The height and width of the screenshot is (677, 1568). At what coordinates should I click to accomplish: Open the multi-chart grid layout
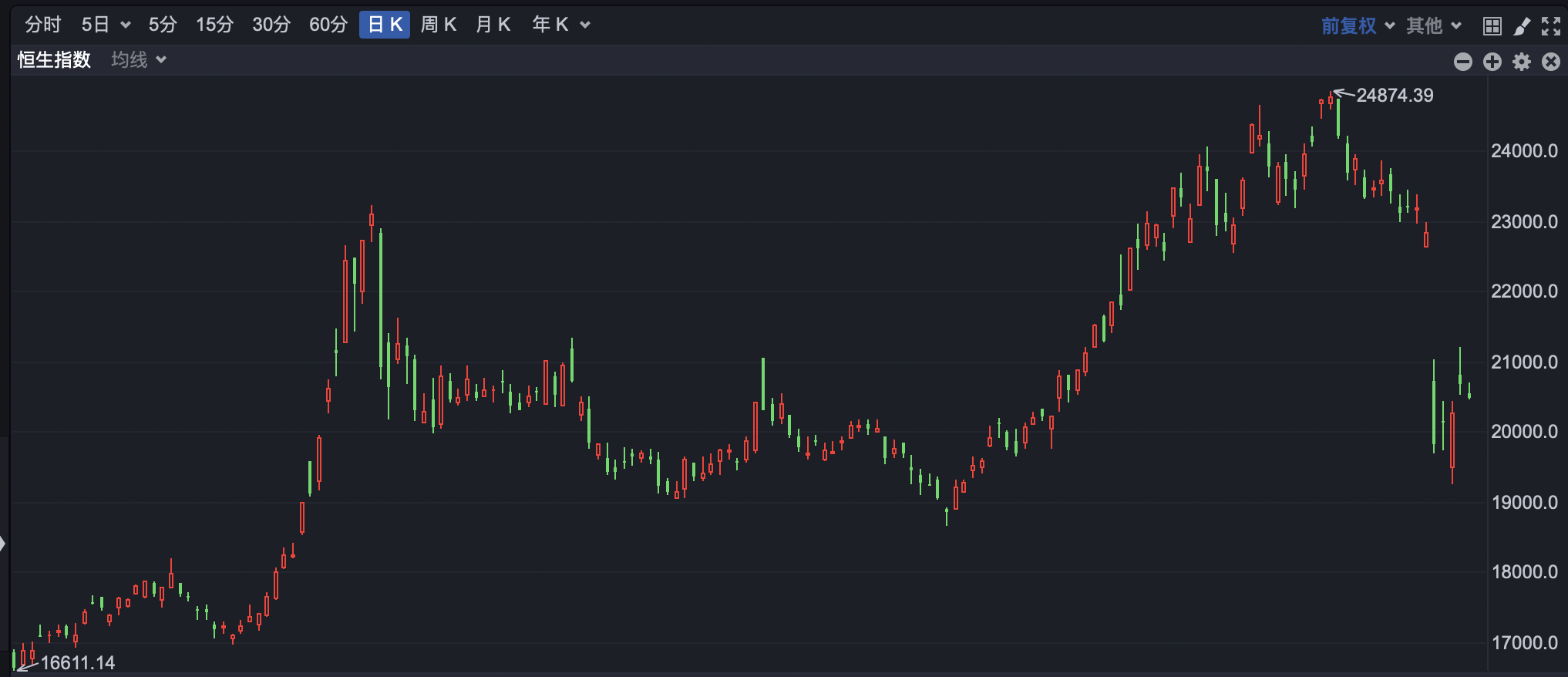coord(1492,26)
